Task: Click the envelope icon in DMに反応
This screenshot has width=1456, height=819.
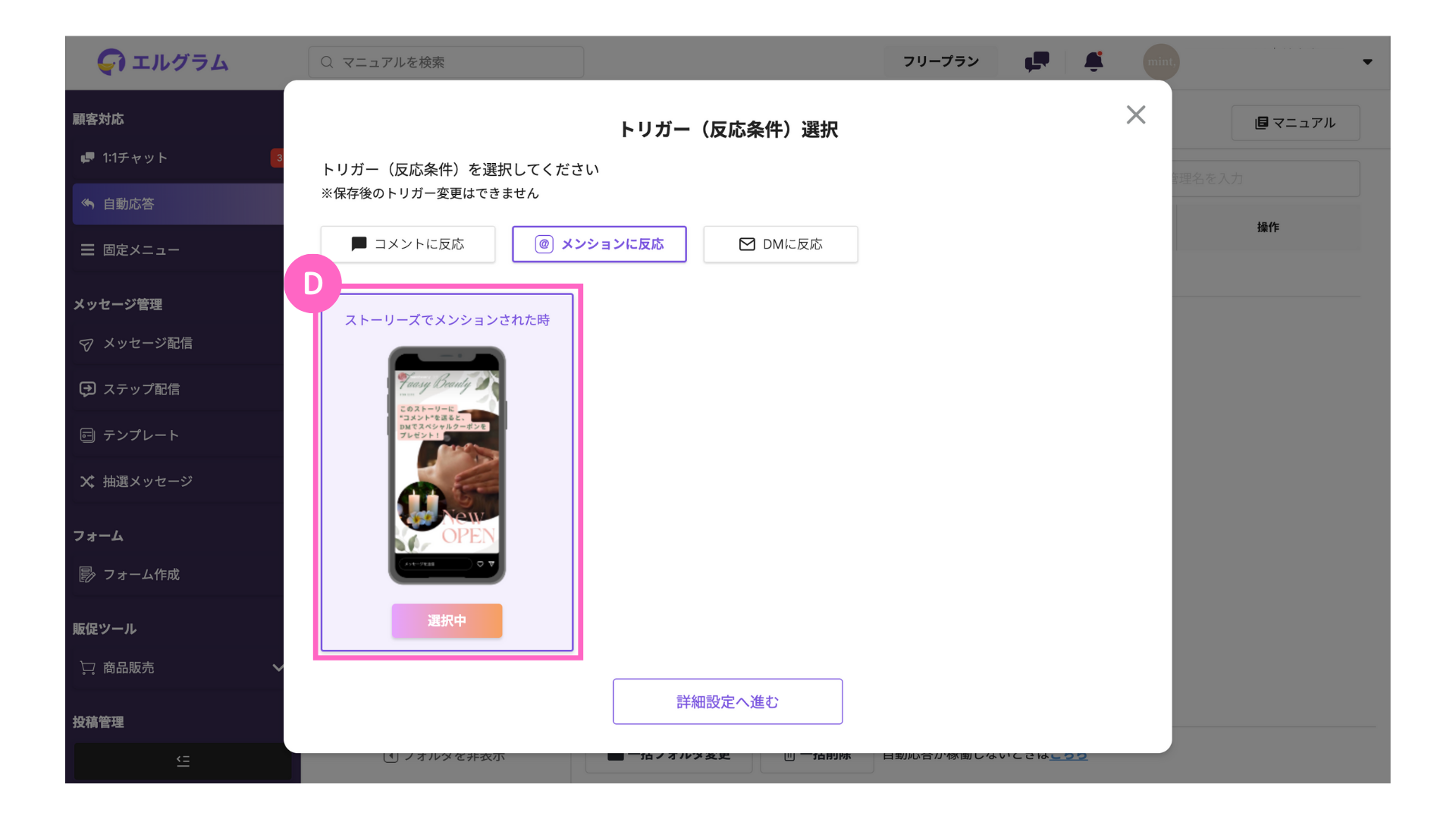Action: coord(747,244)
